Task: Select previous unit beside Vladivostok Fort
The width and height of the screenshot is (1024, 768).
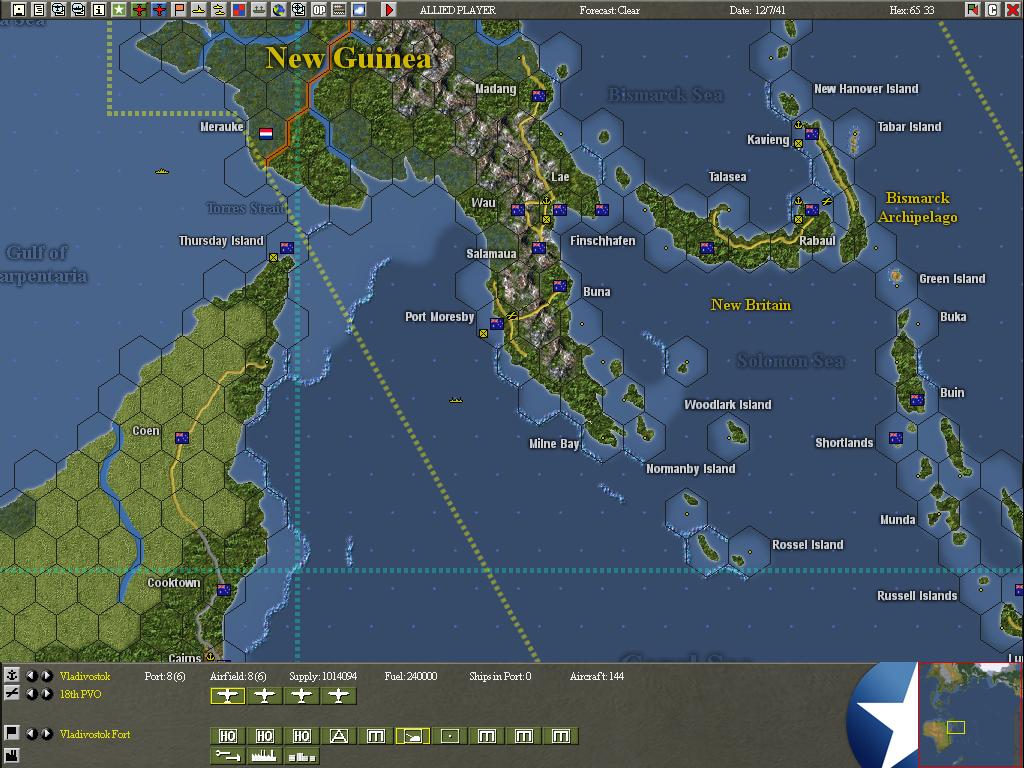Action: click(31, 733)
